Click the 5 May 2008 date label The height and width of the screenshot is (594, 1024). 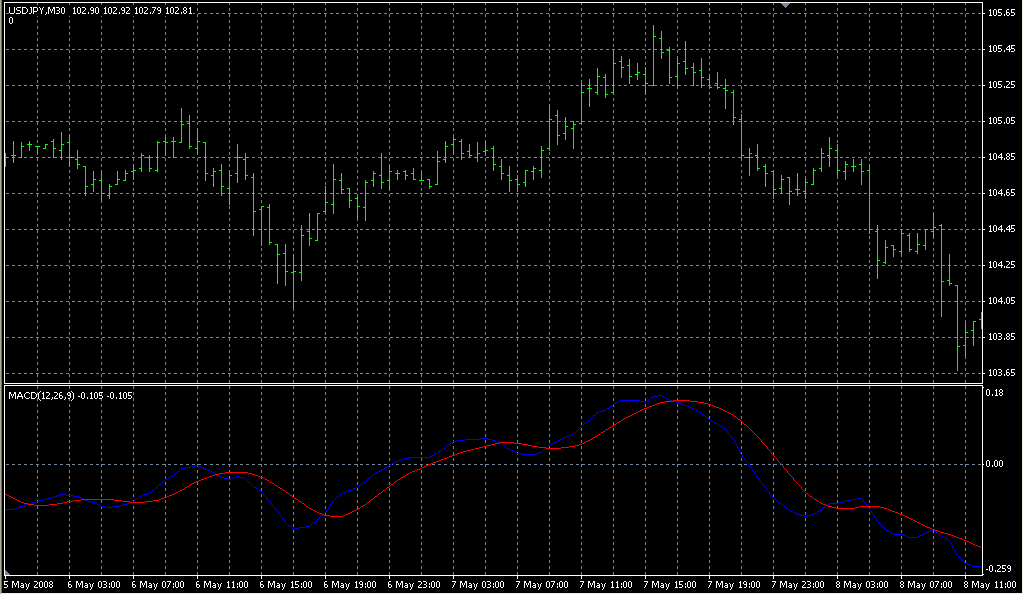tap(27, 584)
